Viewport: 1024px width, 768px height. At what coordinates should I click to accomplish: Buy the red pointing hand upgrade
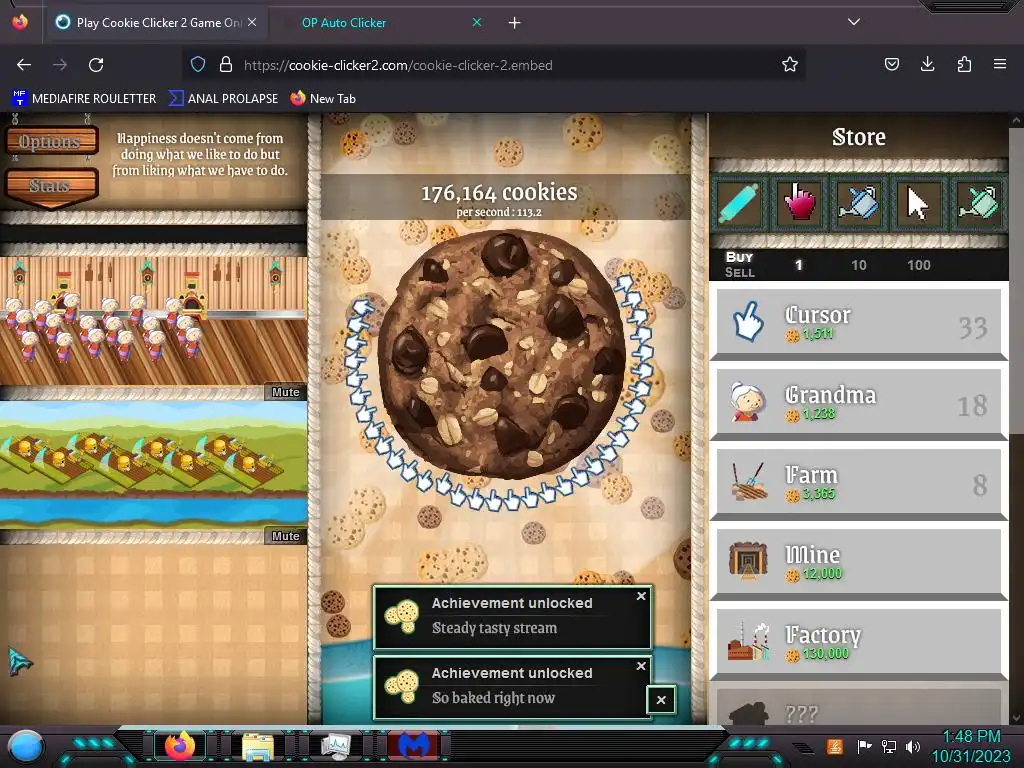click(x=799, y=203)
